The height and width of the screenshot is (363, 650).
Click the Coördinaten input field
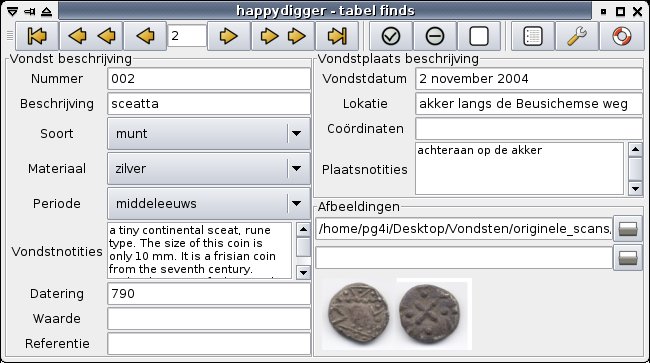coord(529,128)
